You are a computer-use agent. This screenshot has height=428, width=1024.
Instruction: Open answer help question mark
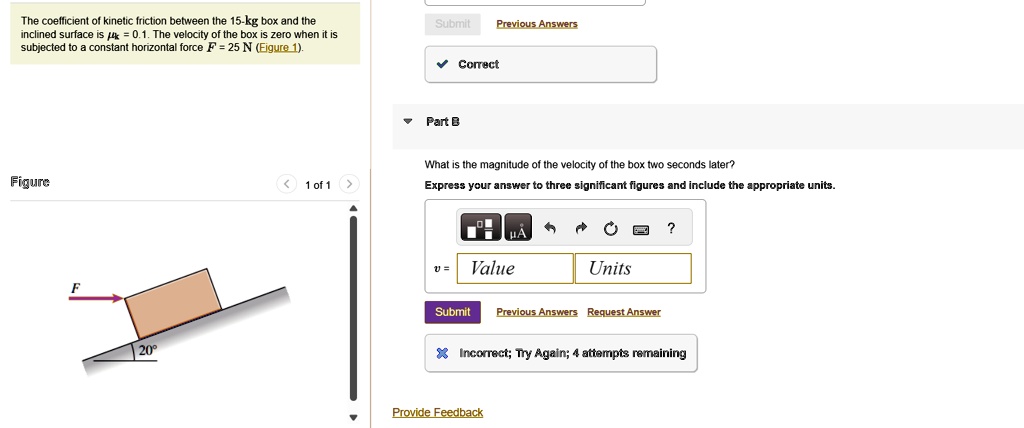tap(671, 228)
